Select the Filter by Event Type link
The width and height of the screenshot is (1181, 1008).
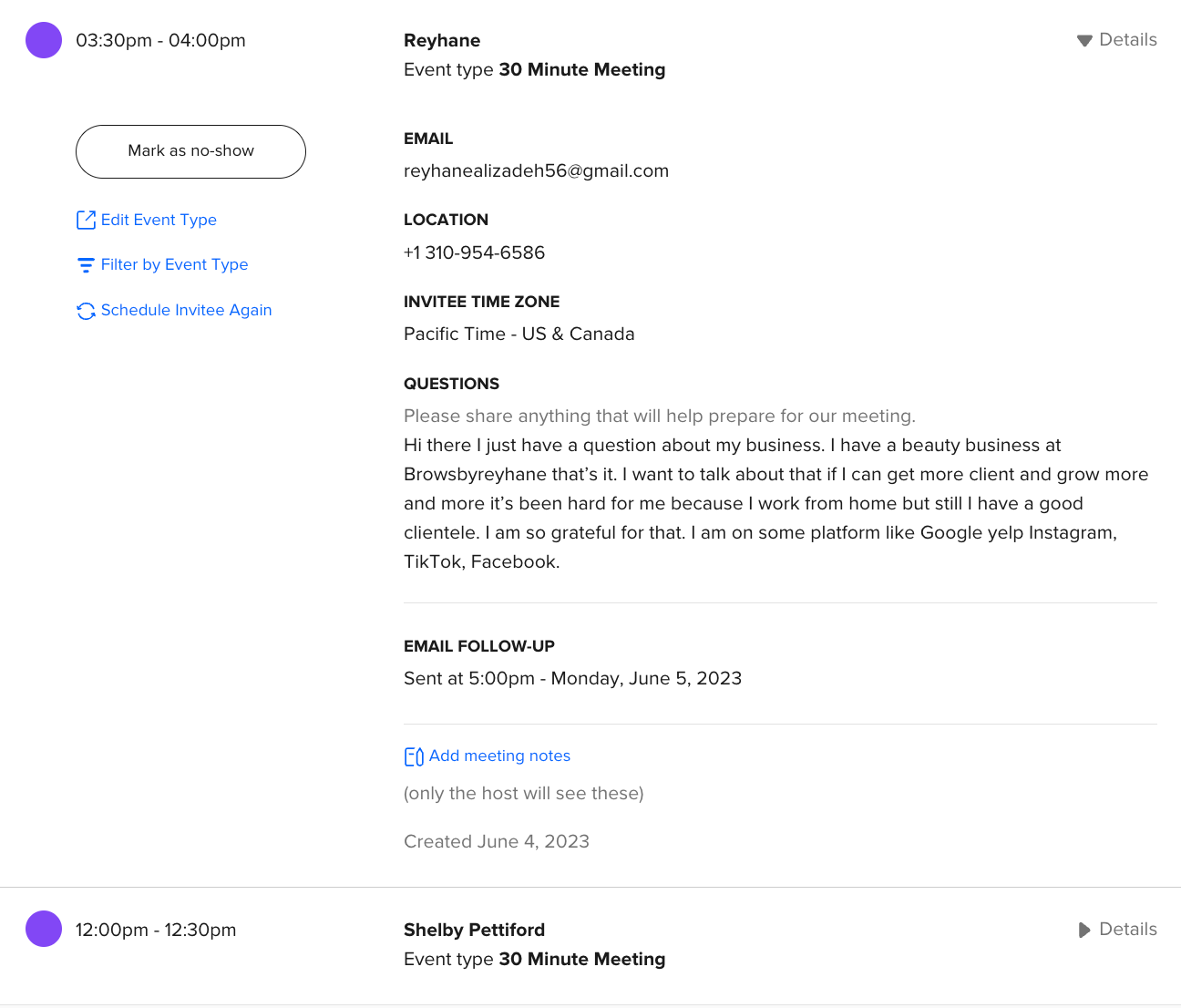point(174,264)
